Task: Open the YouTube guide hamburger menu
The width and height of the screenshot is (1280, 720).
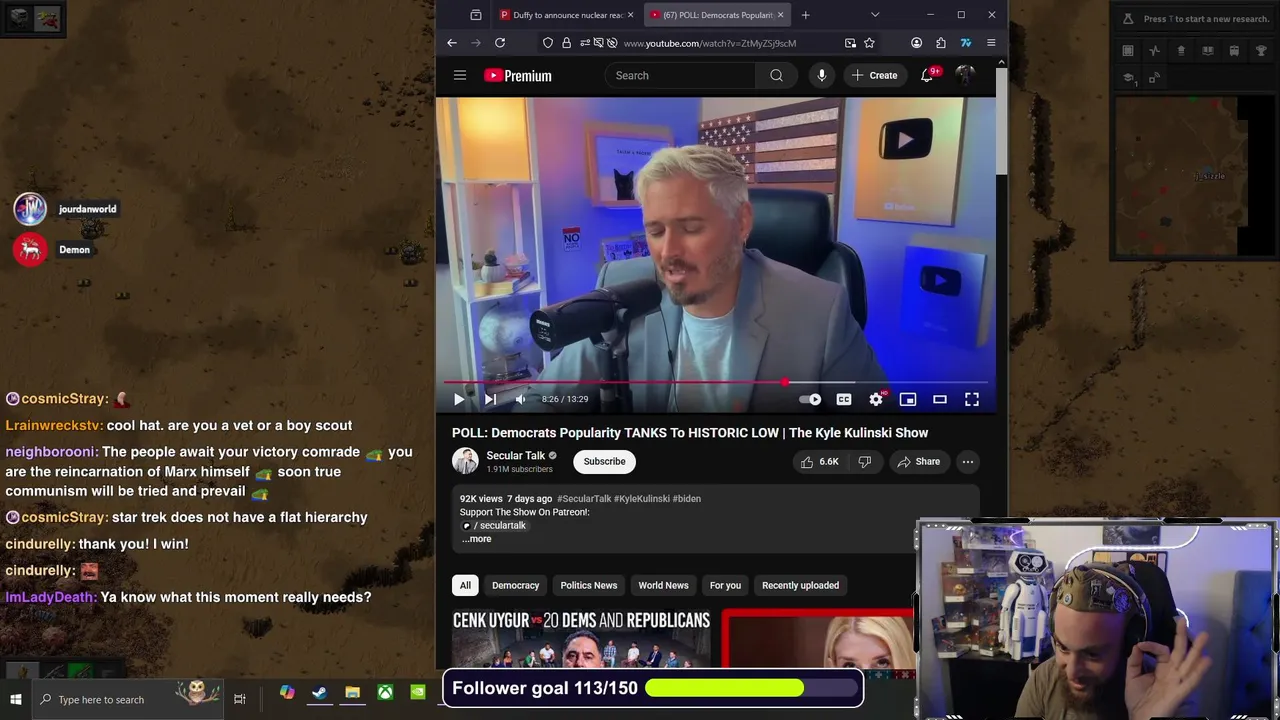Action: point(460,75)
